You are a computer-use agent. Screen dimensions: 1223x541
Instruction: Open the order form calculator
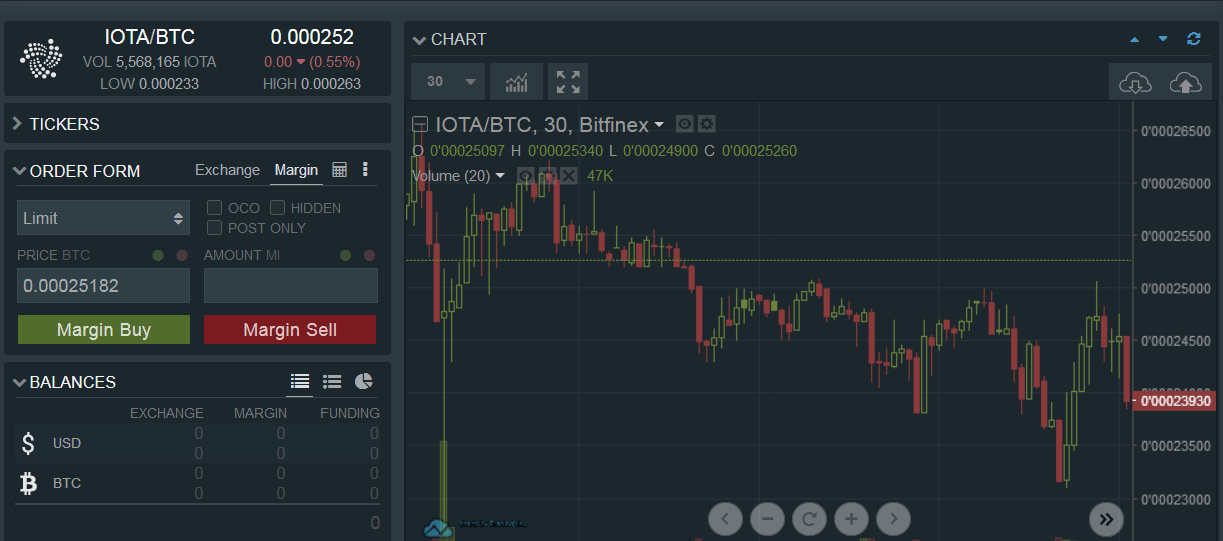(339, 170)
